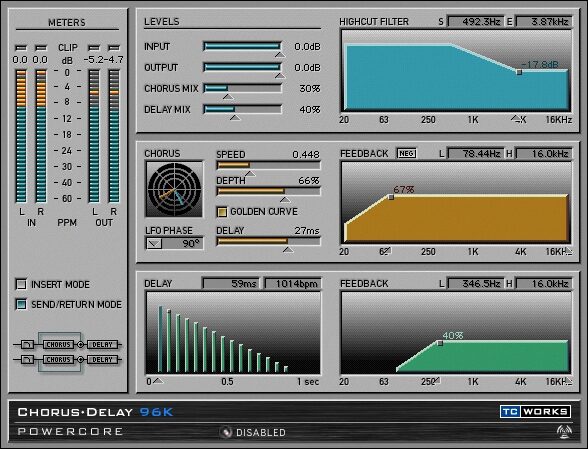The image size is (588, 449).
Task: Click chorus feedback low 78.44Hz field
Action: coord(476,153)
